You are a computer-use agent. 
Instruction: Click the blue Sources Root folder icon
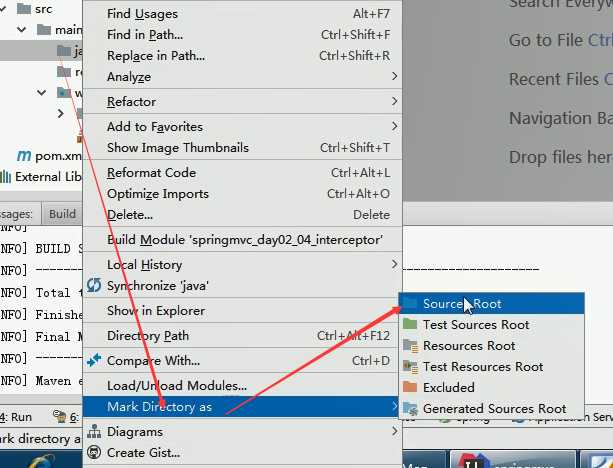(410, 303)
